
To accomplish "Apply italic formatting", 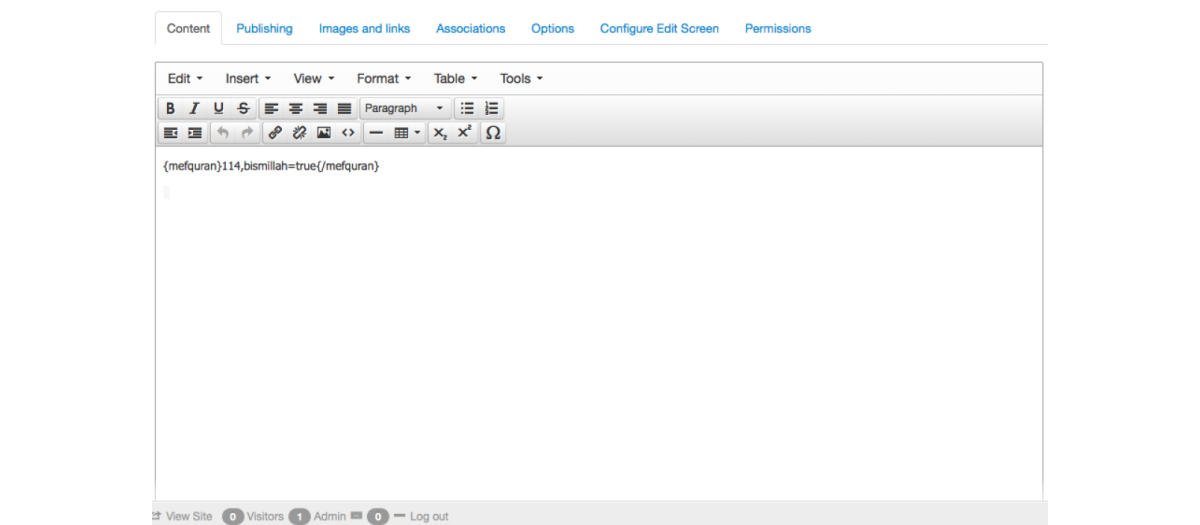I will click(194, 108).
